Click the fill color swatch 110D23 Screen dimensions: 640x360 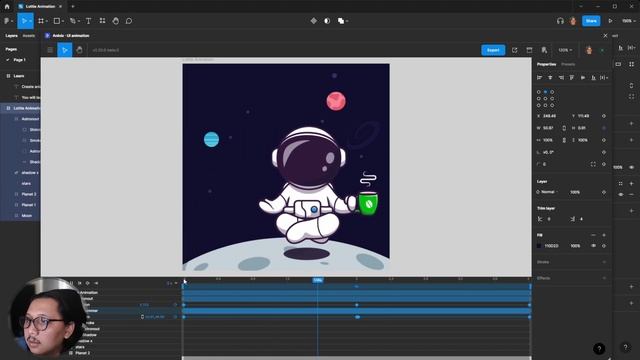539,246
